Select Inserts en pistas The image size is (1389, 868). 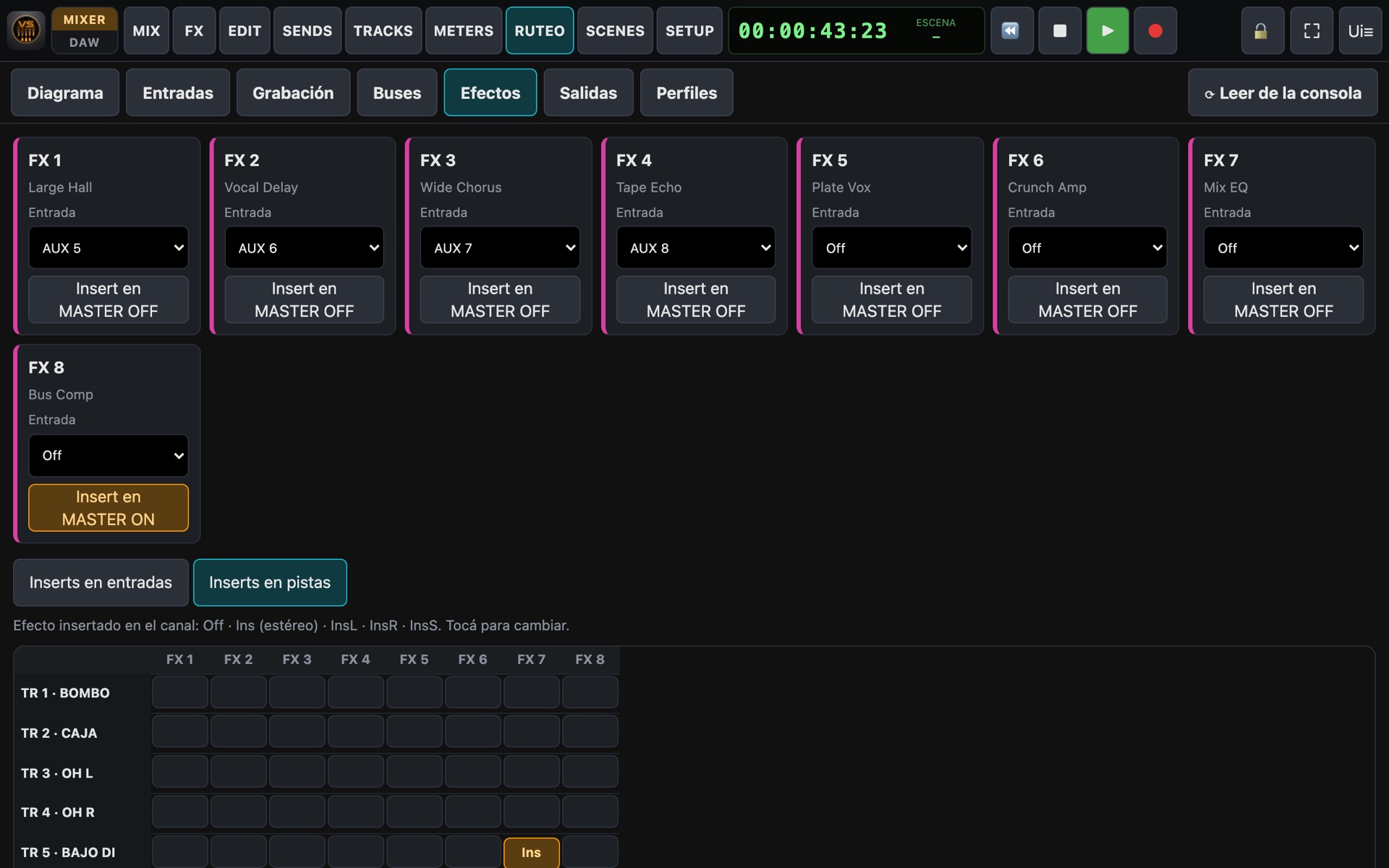pos(270,582)
